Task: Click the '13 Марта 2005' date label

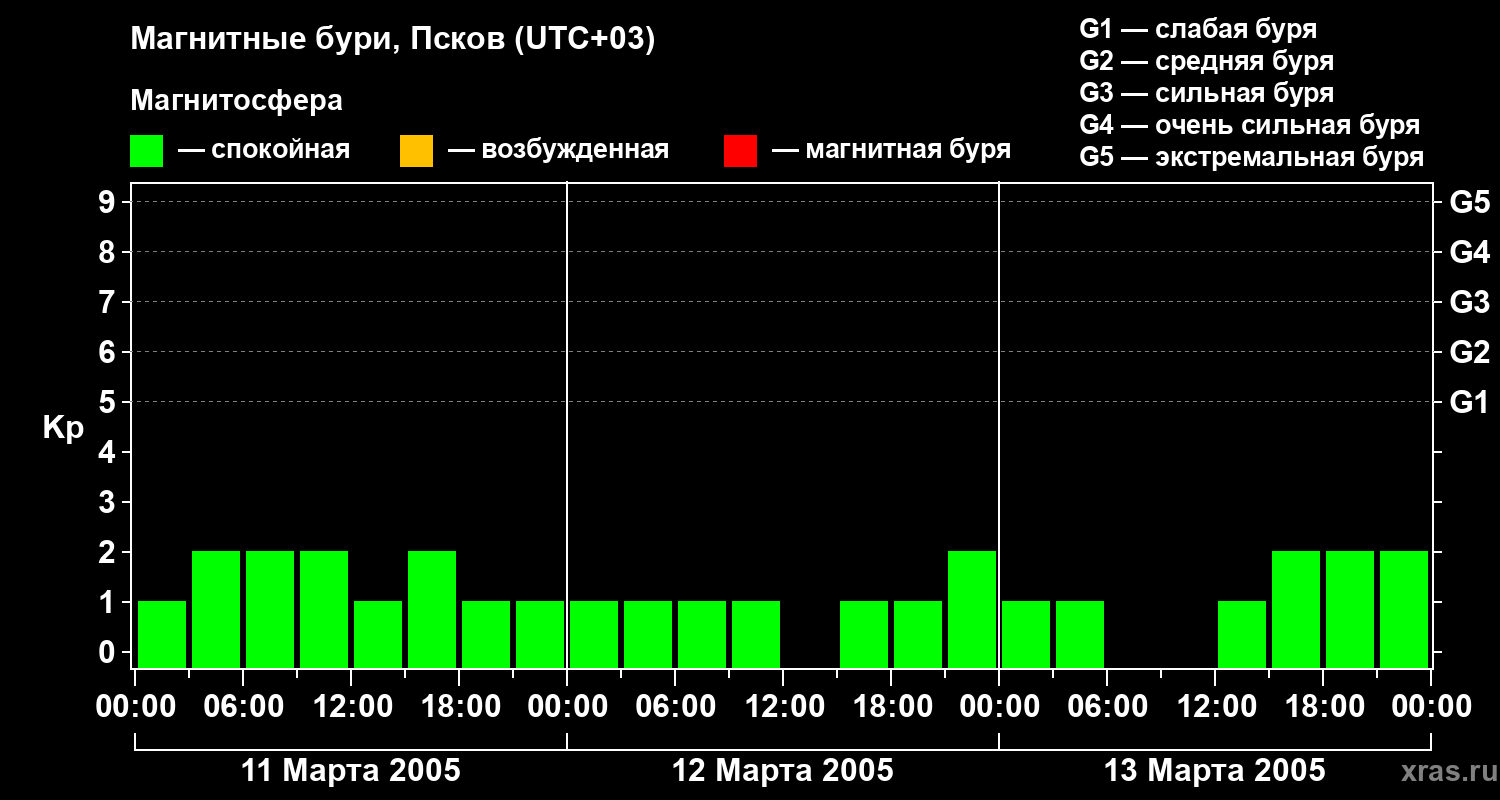Action: click(x=1215, y=771)
